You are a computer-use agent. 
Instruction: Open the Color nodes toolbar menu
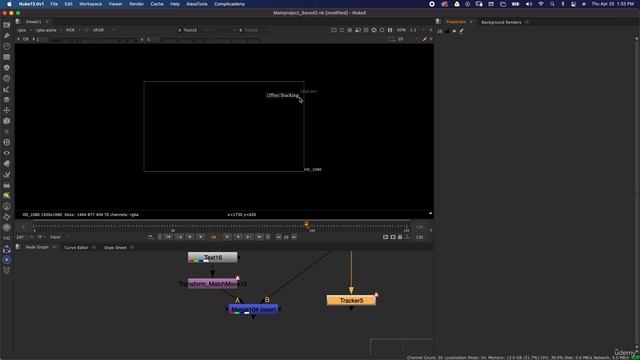pyautogui.click(x=7, y=68)
